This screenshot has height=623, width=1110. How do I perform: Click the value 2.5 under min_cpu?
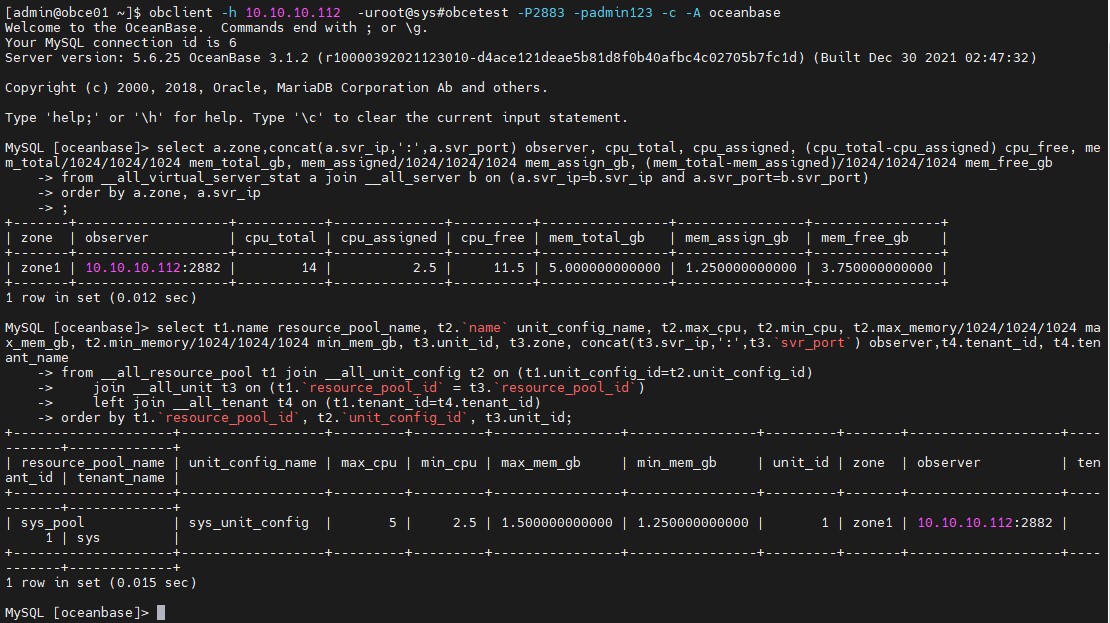point(464,523)
